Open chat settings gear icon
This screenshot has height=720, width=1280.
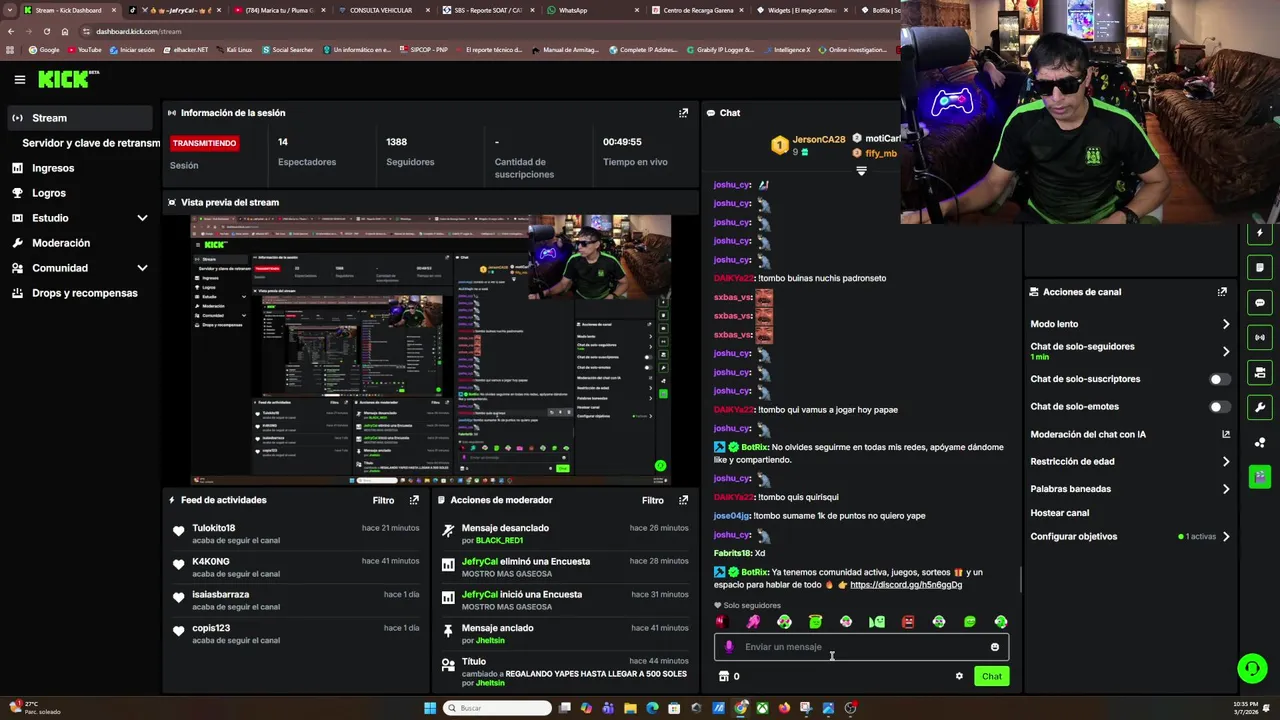tap(959, 676)
